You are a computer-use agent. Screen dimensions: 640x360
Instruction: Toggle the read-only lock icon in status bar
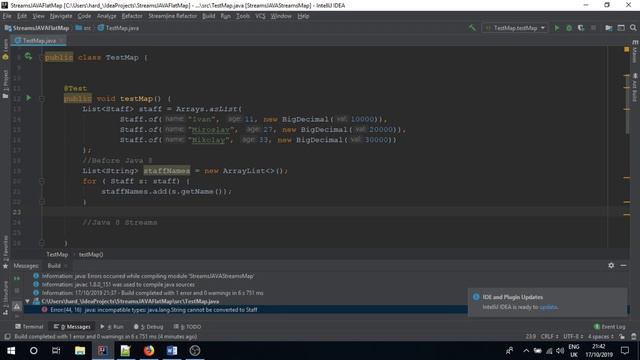click(x=622, y=337)
